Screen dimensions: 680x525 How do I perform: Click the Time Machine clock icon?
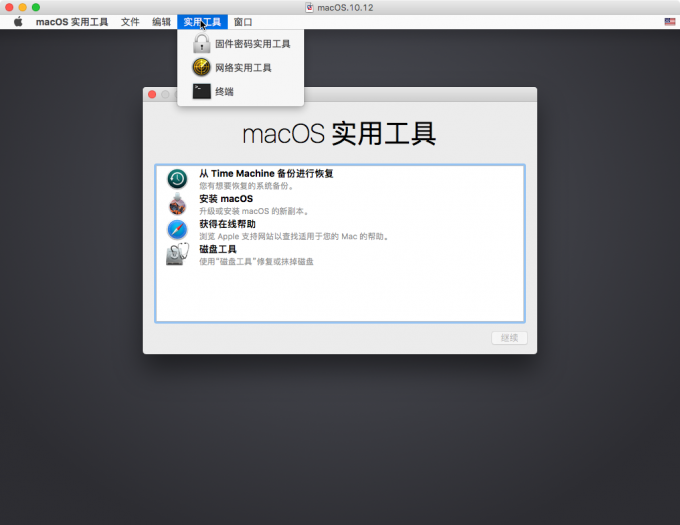tap(177, 179)
